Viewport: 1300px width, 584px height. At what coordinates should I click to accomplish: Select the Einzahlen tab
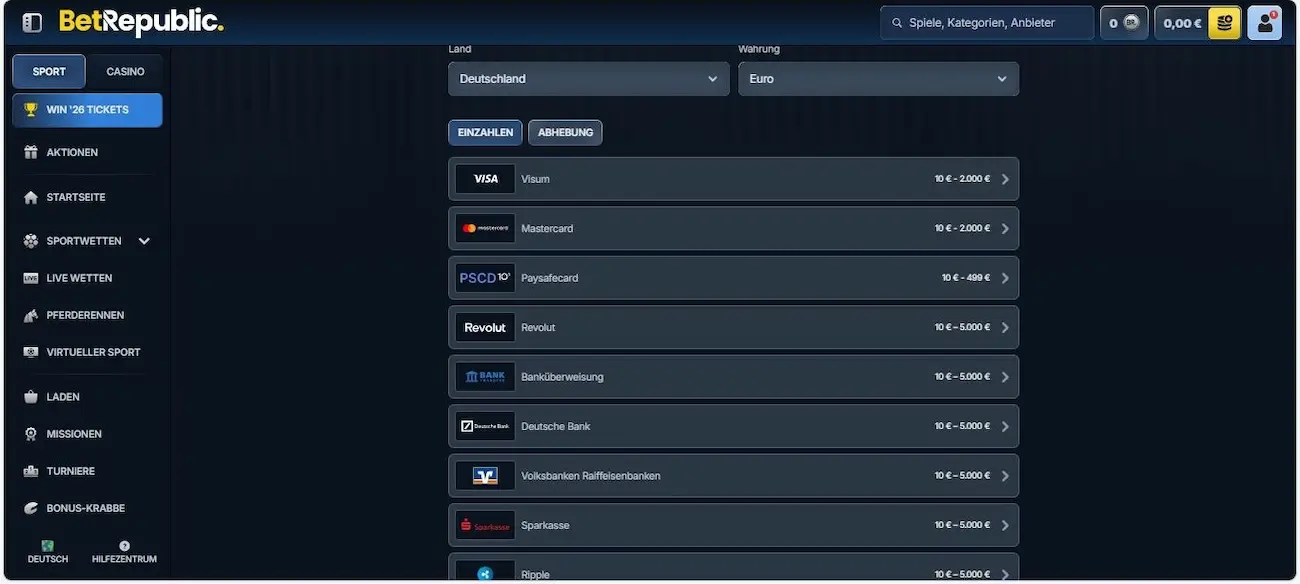tap(485, 133)
